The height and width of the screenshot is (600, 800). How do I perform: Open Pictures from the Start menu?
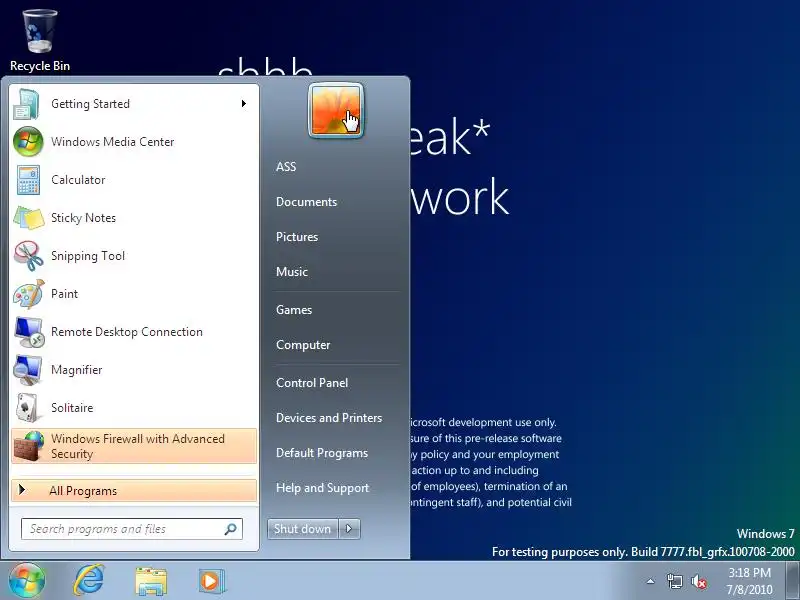click(x=297, y=237)
